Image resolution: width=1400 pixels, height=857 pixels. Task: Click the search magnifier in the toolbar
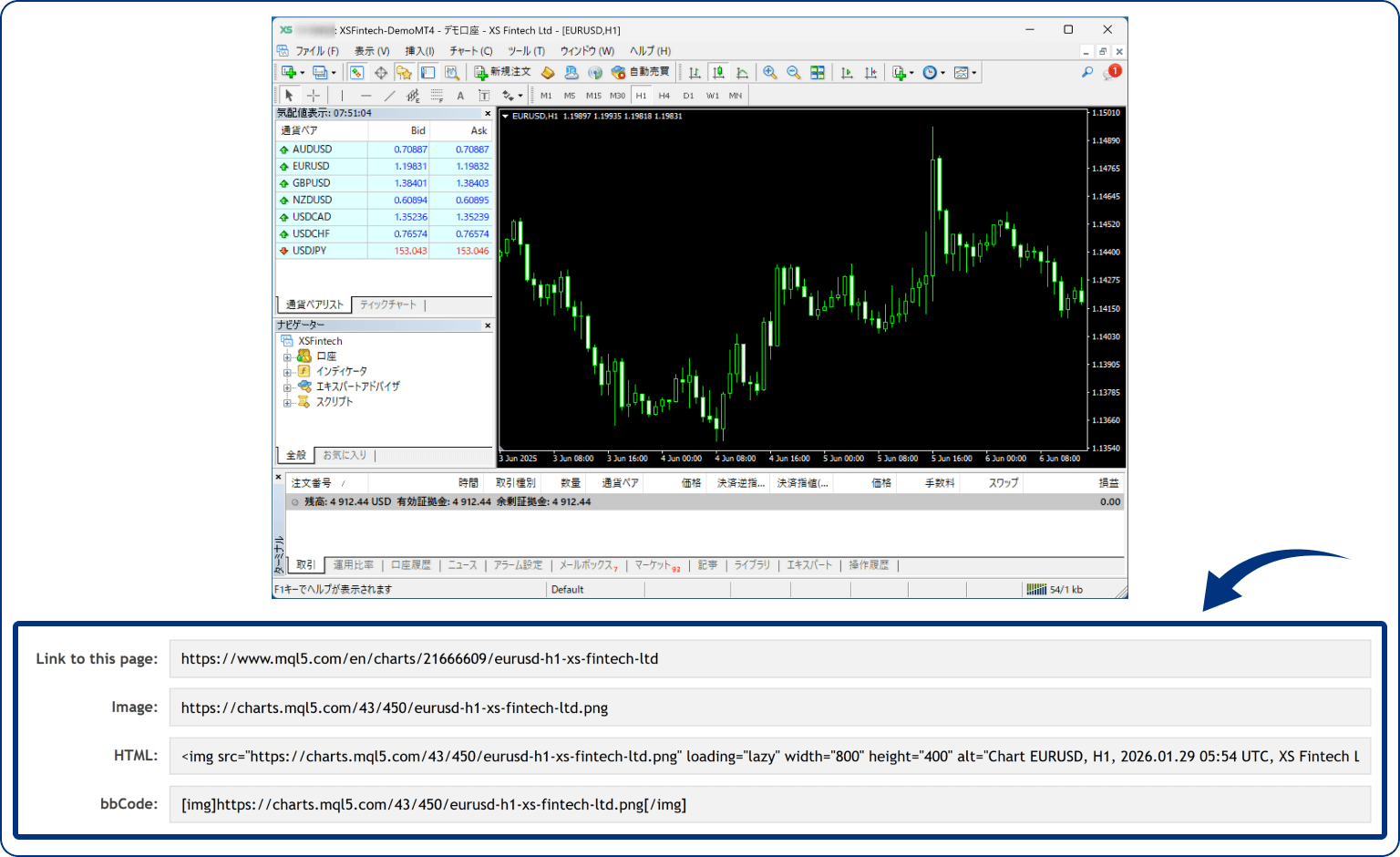coord(1086,71)
